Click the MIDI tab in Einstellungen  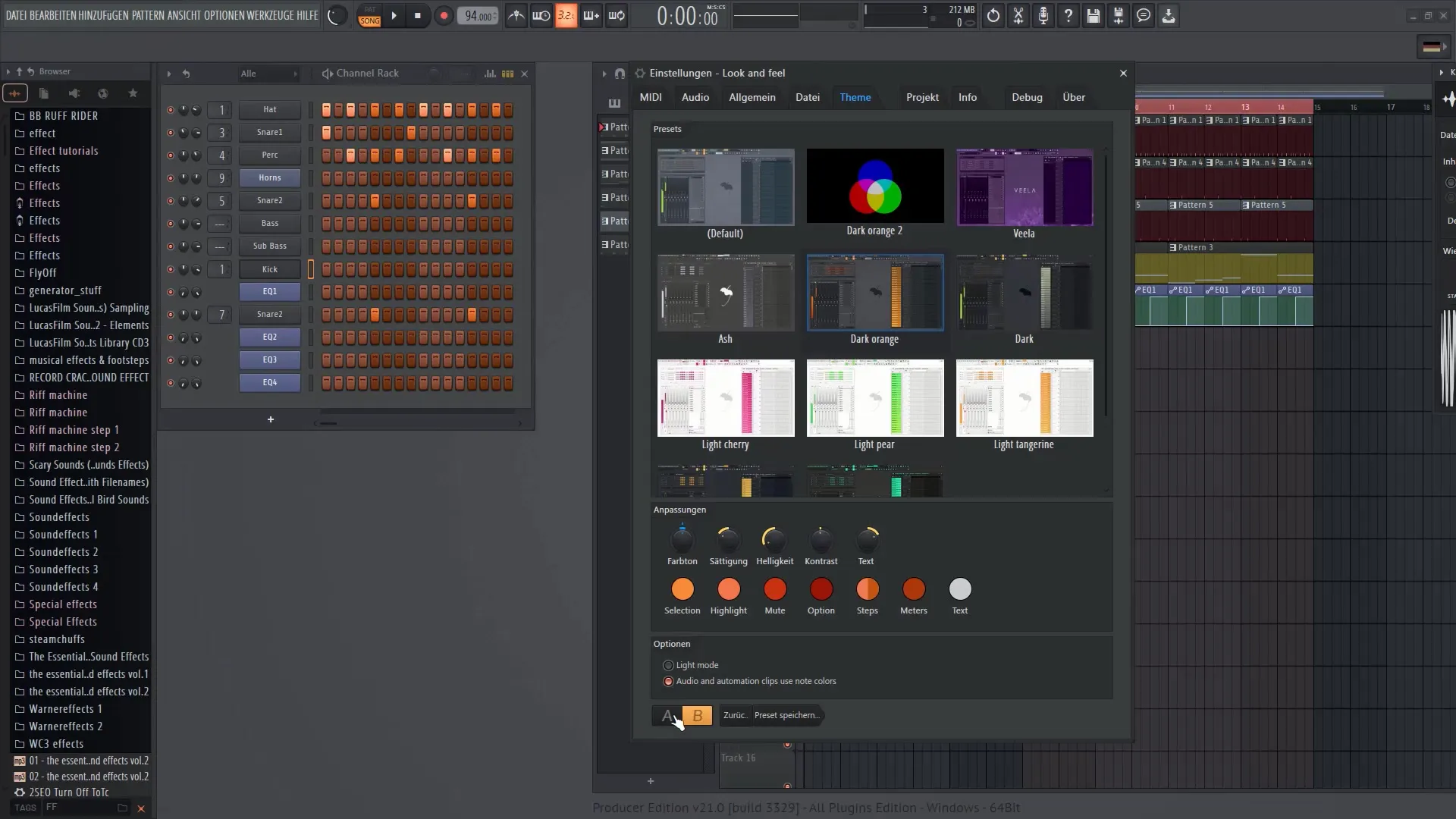point(650,97)
